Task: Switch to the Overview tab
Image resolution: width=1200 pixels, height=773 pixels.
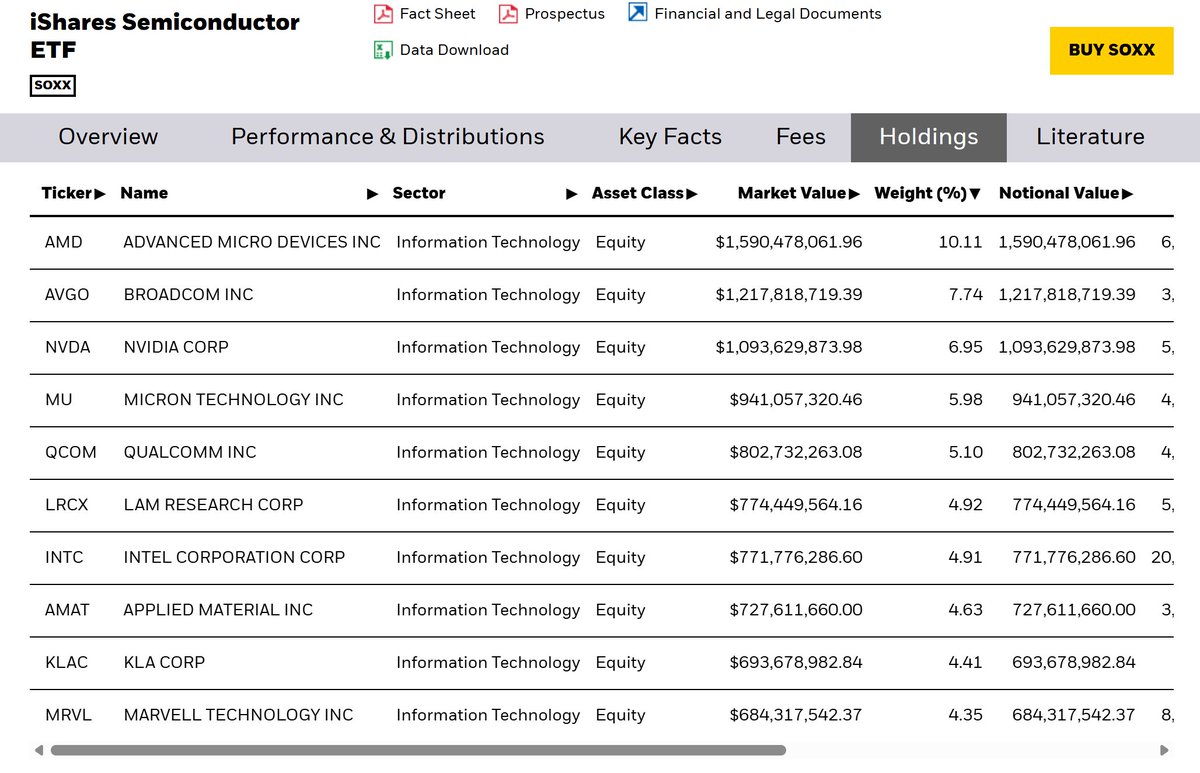Action: (108, 137)
